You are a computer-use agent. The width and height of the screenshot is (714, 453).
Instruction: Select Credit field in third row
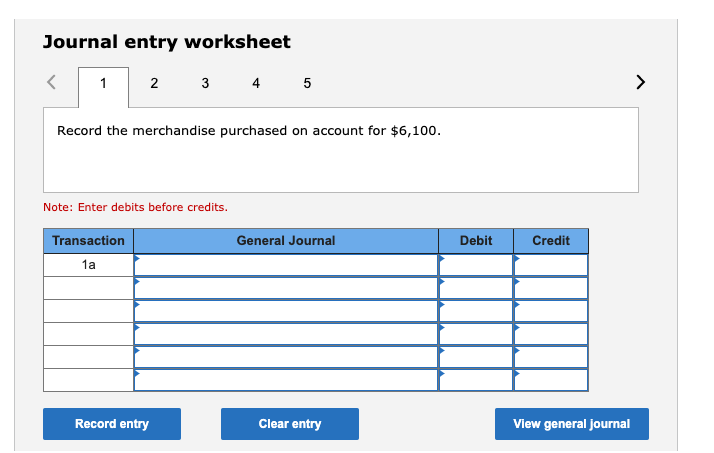[551, 311]
